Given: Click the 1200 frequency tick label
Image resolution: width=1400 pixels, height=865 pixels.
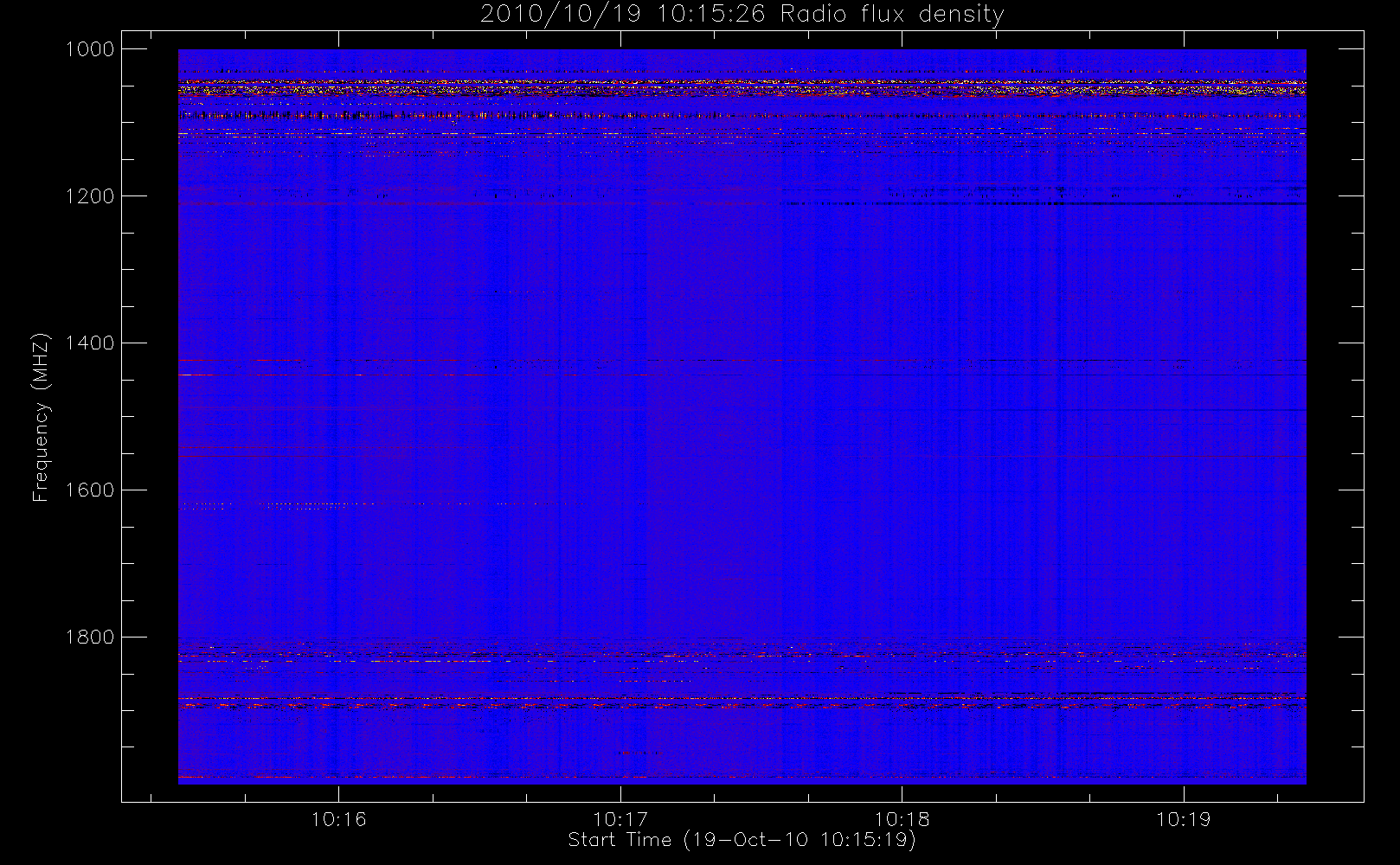Looking at the screenshot, I should click(x=90, y=196).
